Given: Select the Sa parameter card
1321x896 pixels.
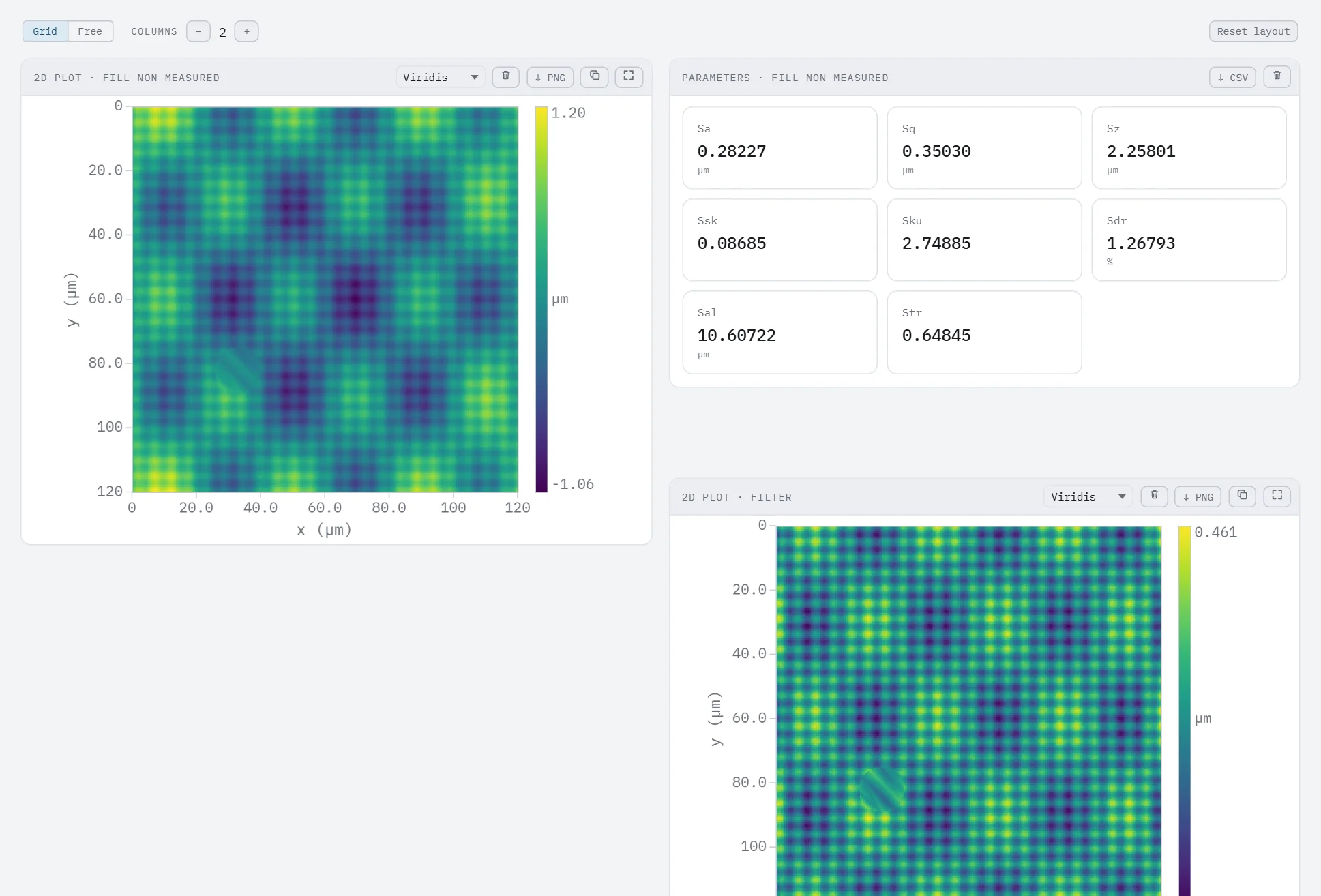Looking at the screenshot, I should 780,147.
